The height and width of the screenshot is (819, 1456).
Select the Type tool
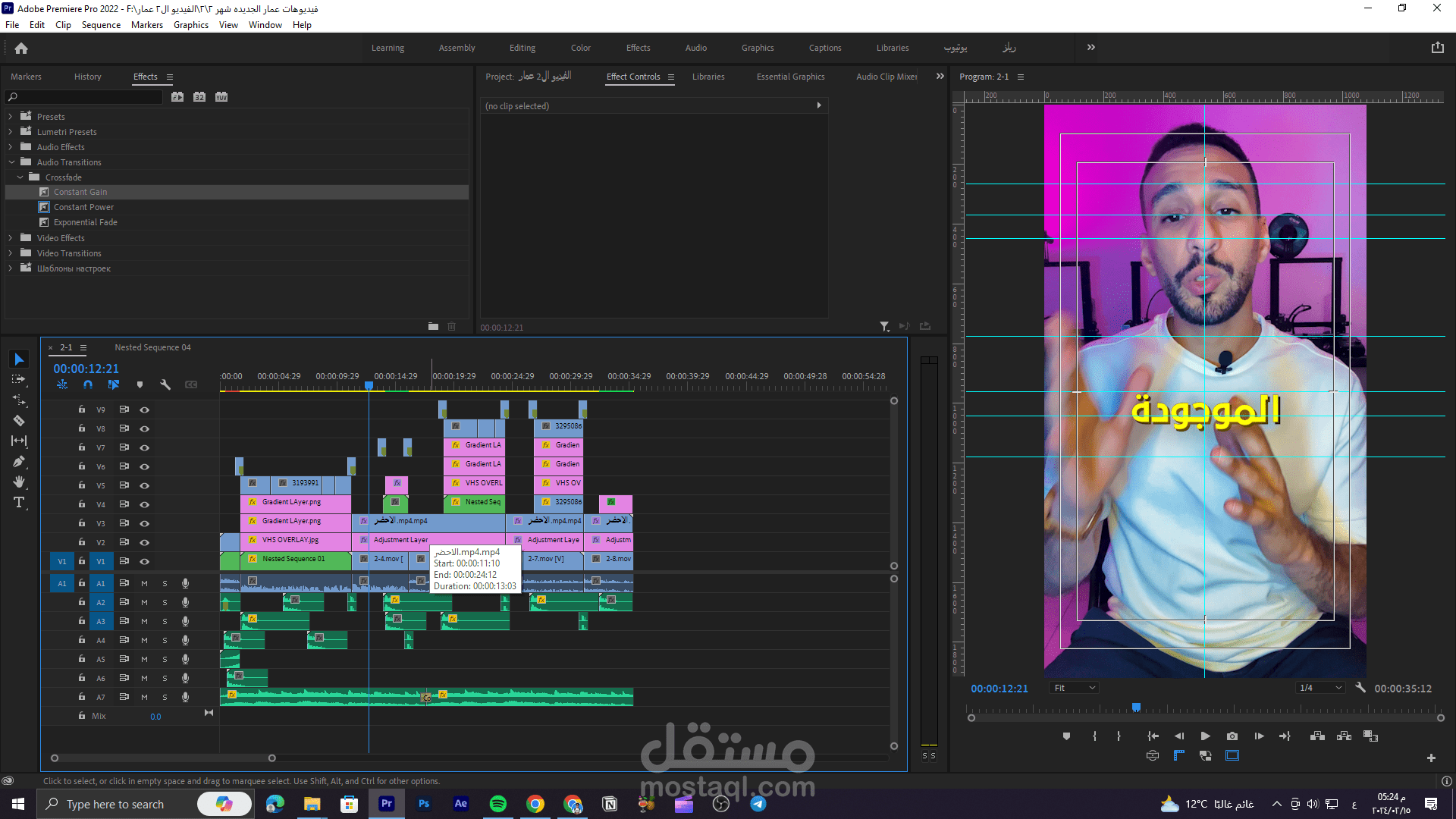pyautogui.click(x=19, y=502)
